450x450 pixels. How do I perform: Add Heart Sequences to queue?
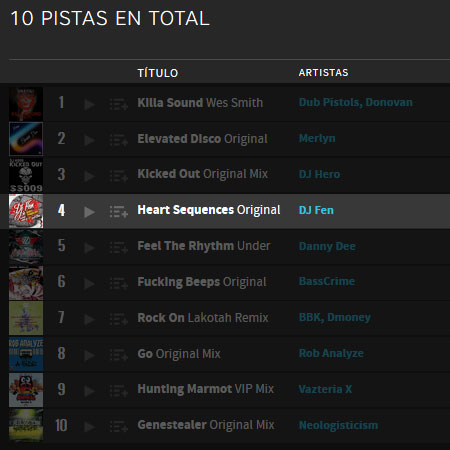click(x=119, y=212)
